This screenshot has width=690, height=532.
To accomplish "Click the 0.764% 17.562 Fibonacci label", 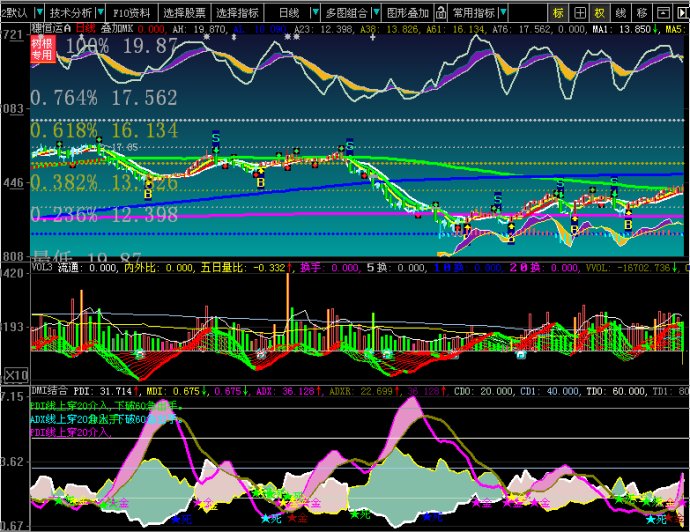I will tap(104, 98).
